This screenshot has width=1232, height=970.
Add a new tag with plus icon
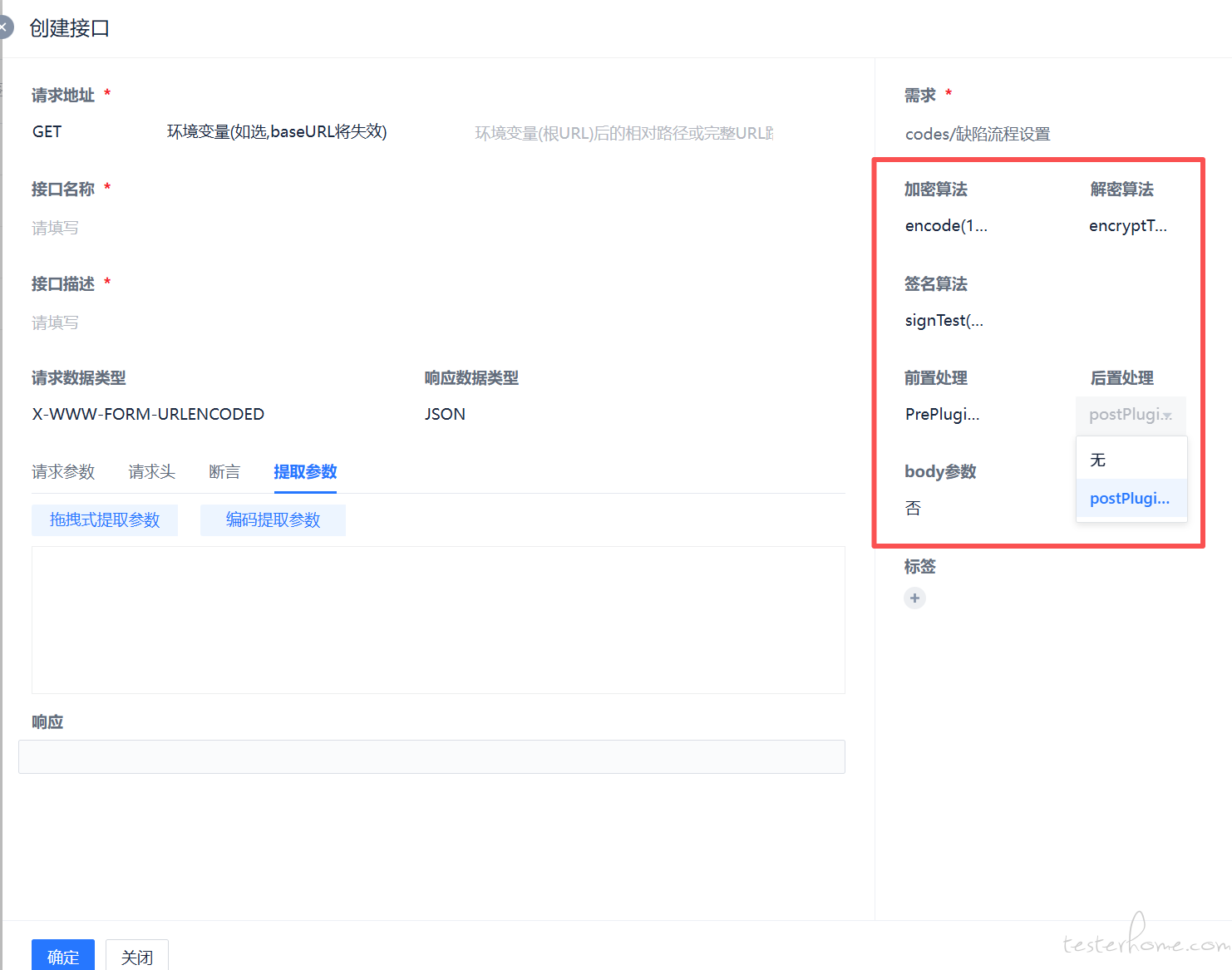click(x=914, y=598)
